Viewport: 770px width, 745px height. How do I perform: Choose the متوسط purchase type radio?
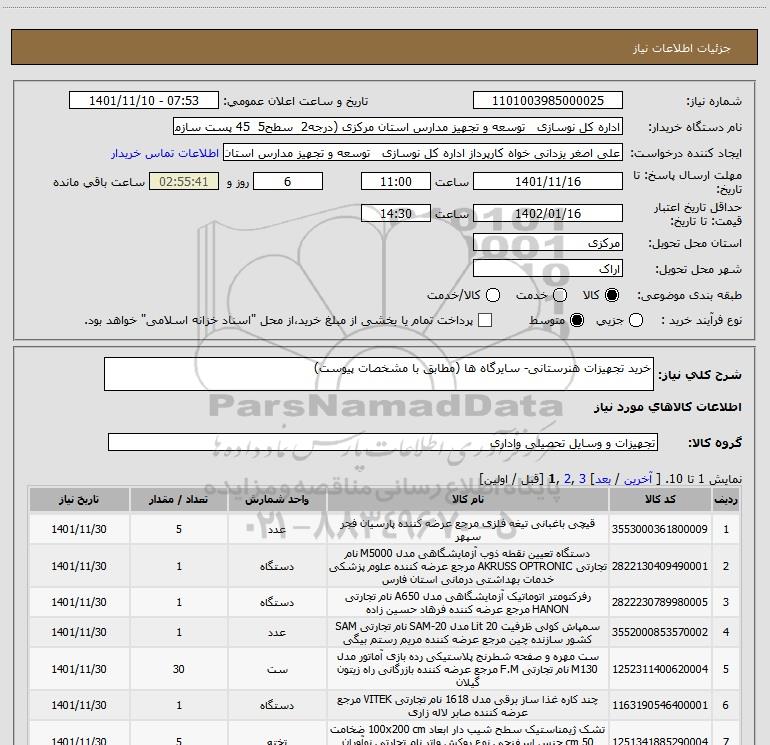[x=577, y=320]
